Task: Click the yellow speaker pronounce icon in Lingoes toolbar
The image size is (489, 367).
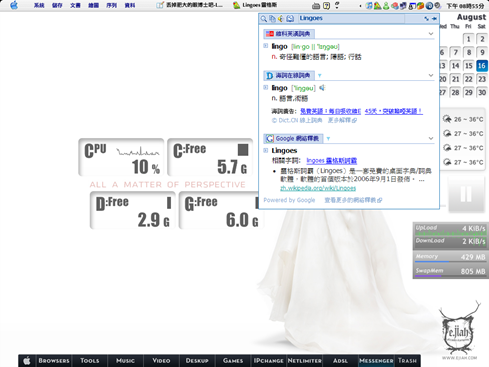Action: pos(281,19)
